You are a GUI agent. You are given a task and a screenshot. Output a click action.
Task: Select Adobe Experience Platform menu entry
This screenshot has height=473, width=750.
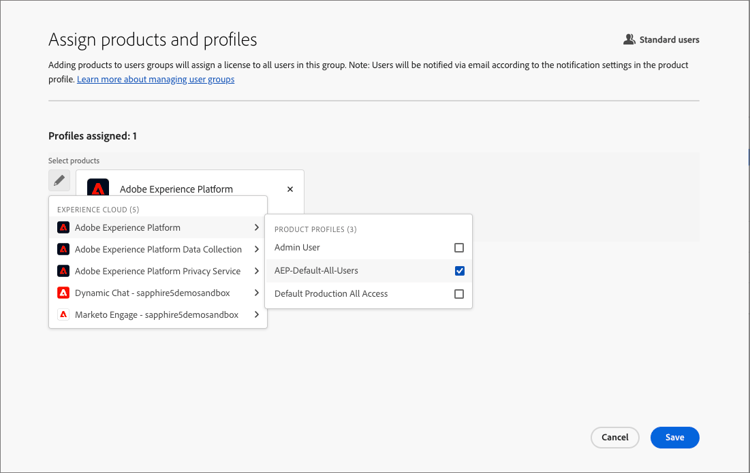click(x=127, y=228)
